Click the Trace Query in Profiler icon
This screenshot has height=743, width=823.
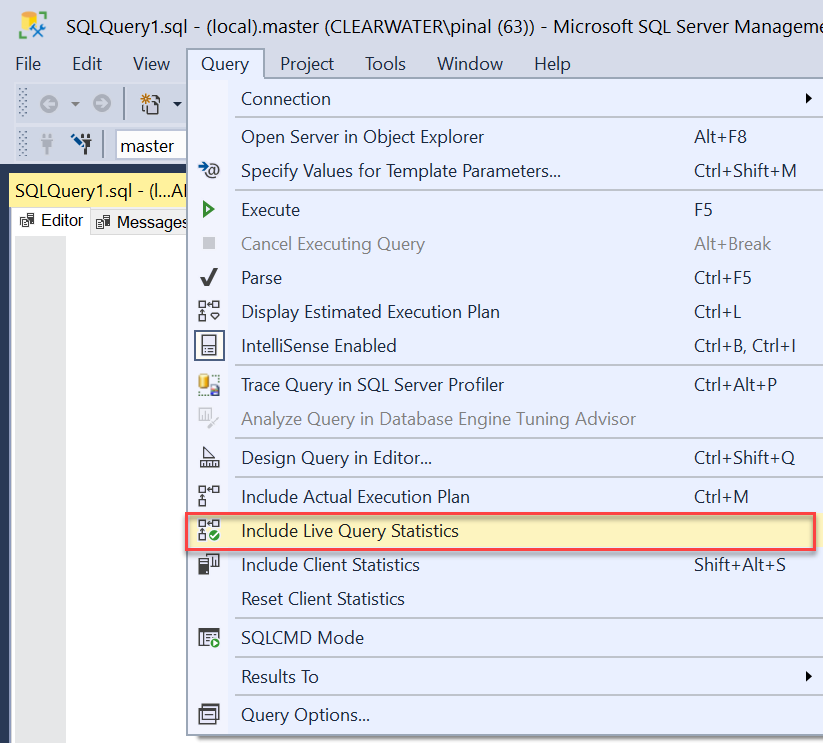[x=209, y=385]
